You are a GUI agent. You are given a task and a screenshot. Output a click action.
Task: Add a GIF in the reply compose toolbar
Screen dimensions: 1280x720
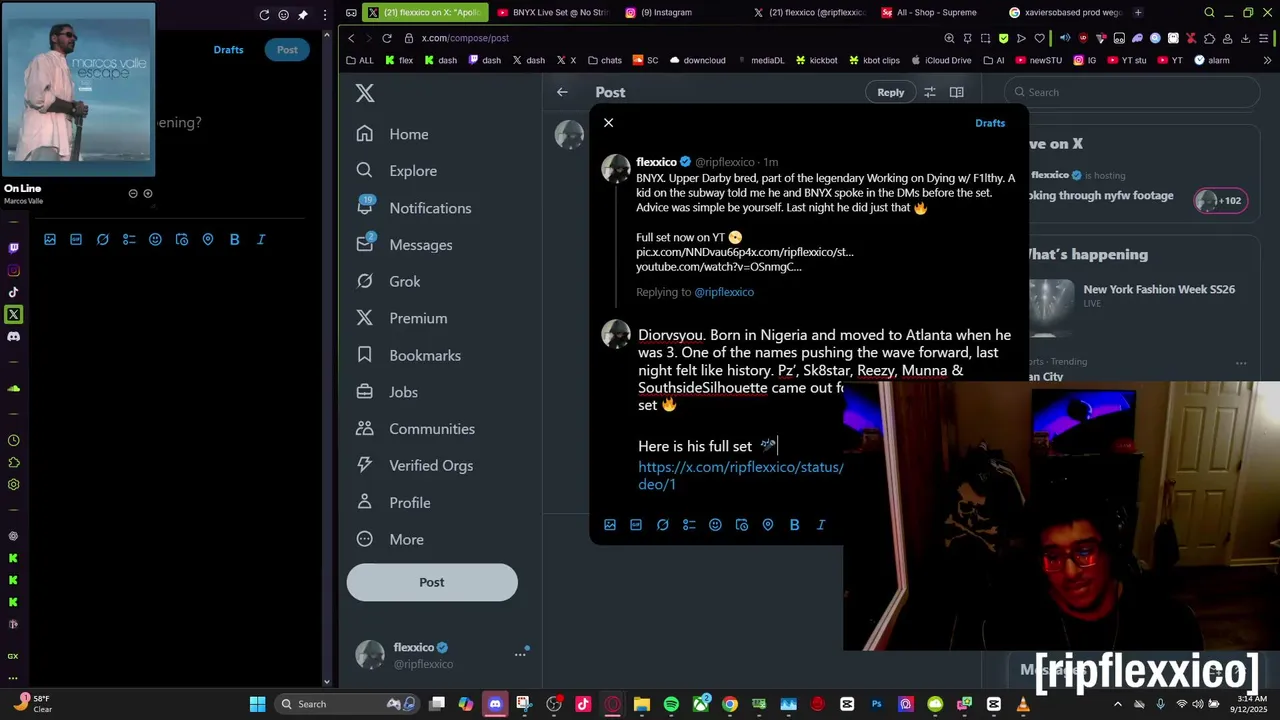tap(636, 525)
